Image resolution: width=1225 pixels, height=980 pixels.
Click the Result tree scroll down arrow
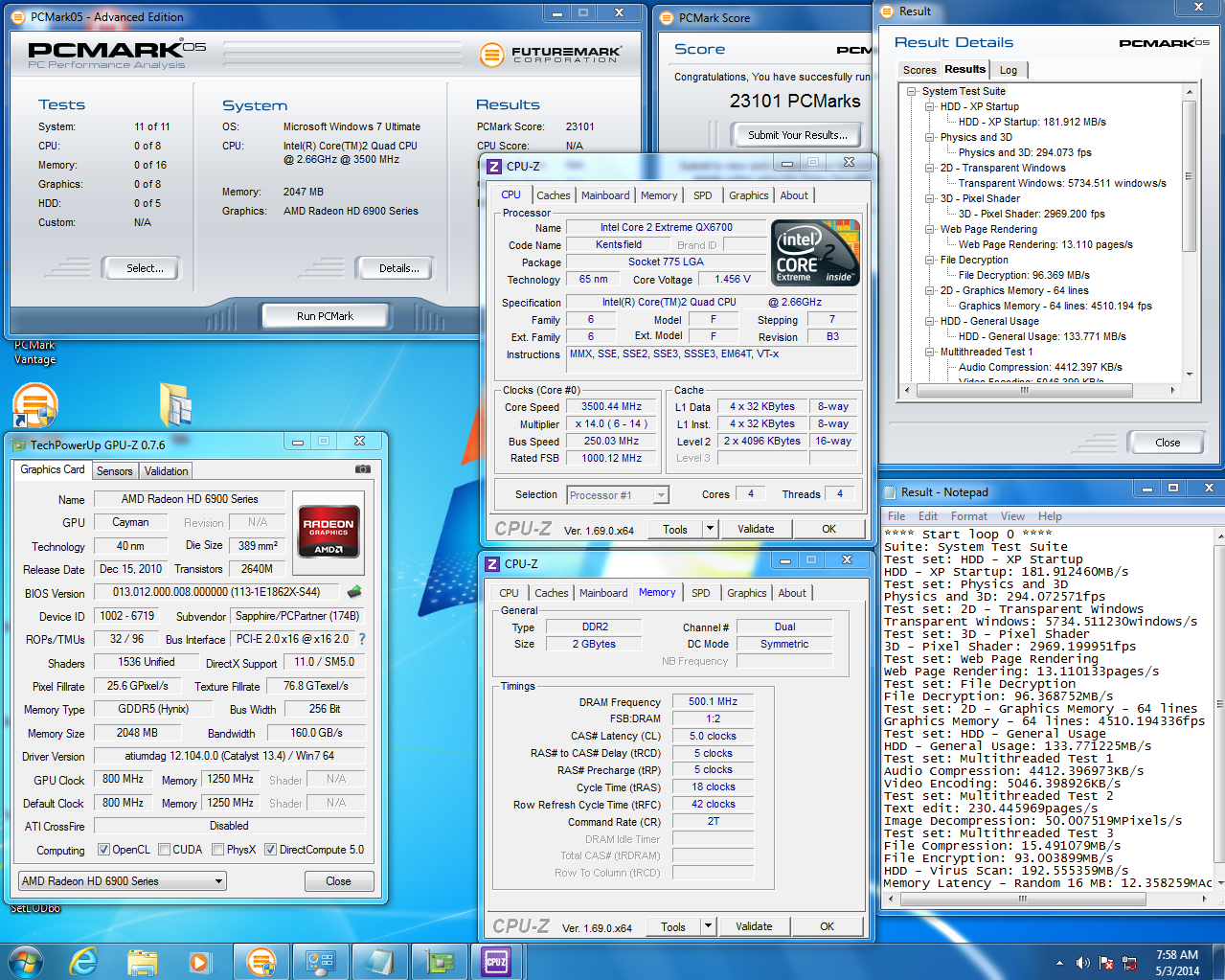[1190, 375]
